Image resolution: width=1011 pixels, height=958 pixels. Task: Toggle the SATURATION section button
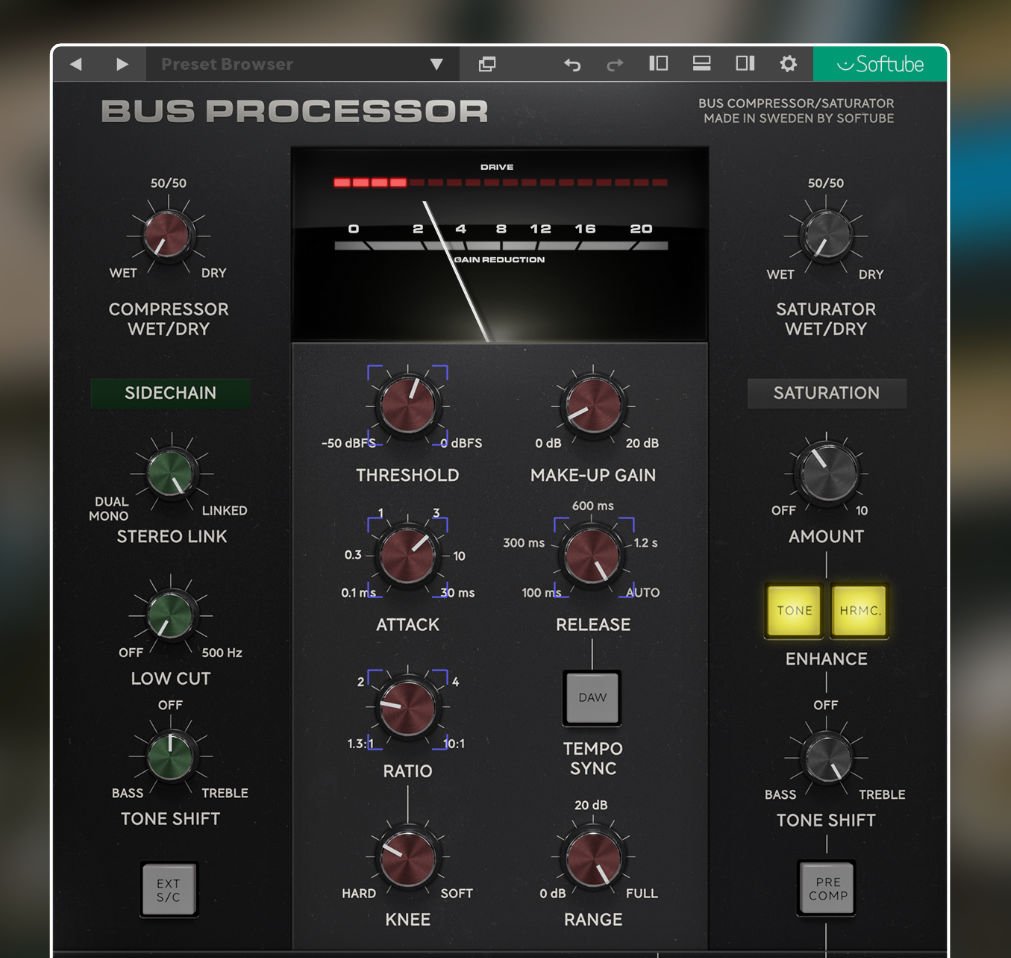point(827,393)
